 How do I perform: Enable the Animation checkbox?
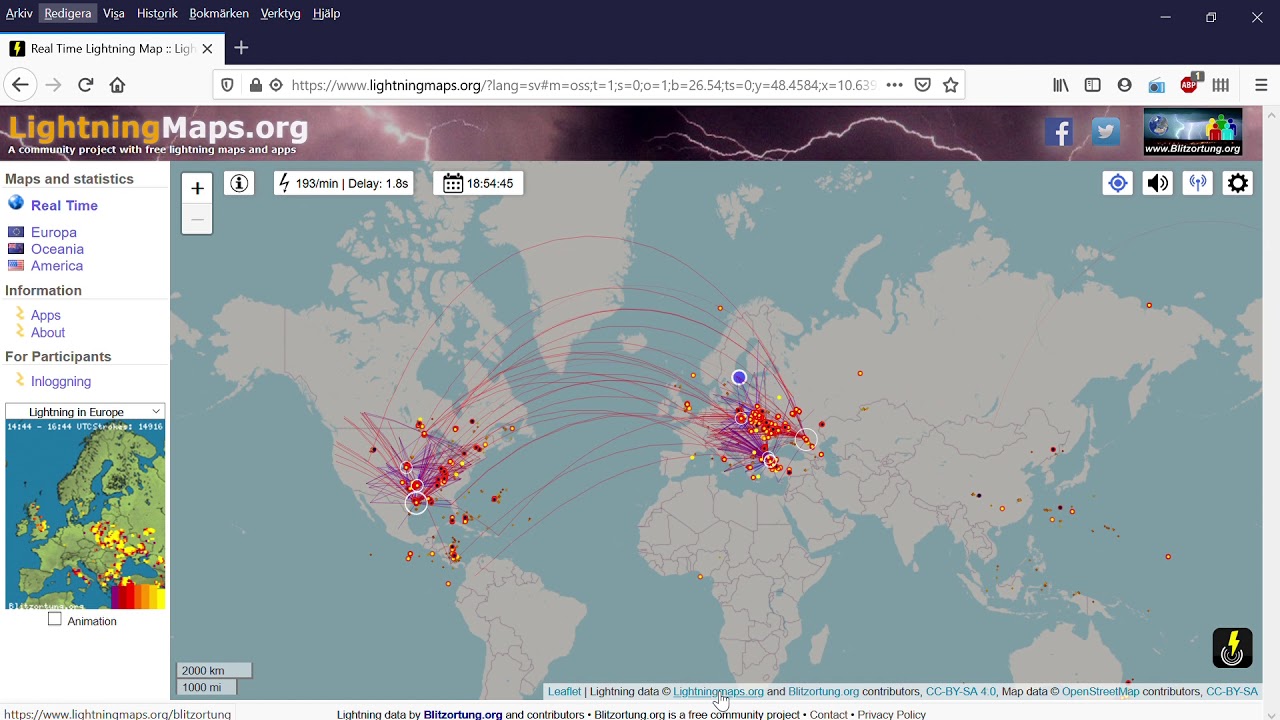[x=55, y=620]
